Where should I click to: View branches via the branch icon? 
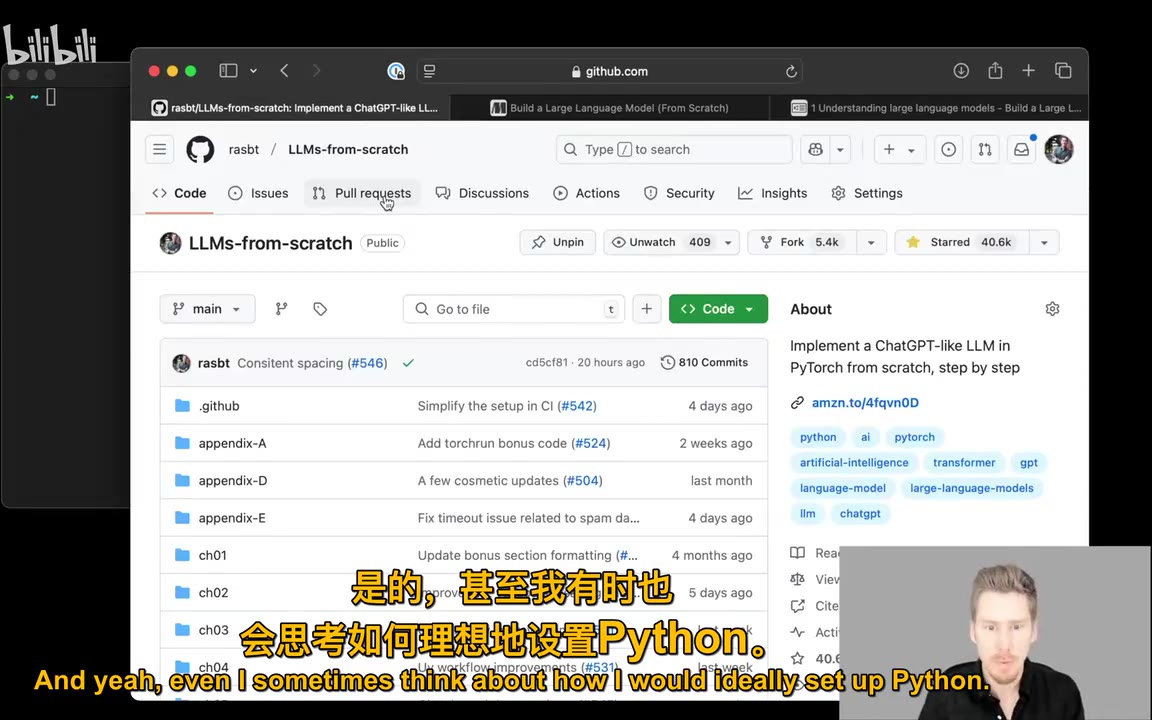point(281,309)
